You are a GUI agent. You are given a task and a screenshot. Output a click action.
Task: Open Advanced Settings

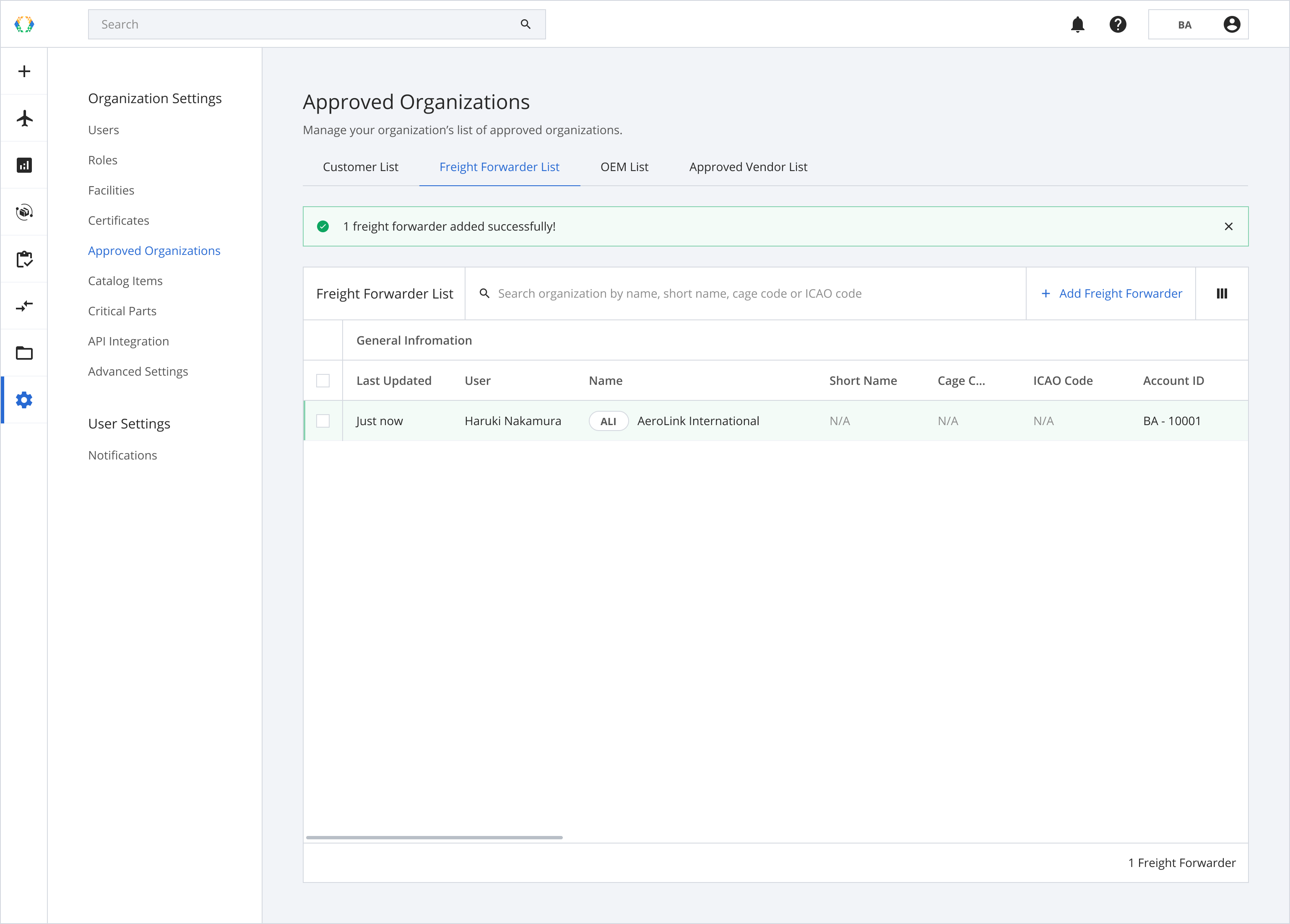point(138,371)
